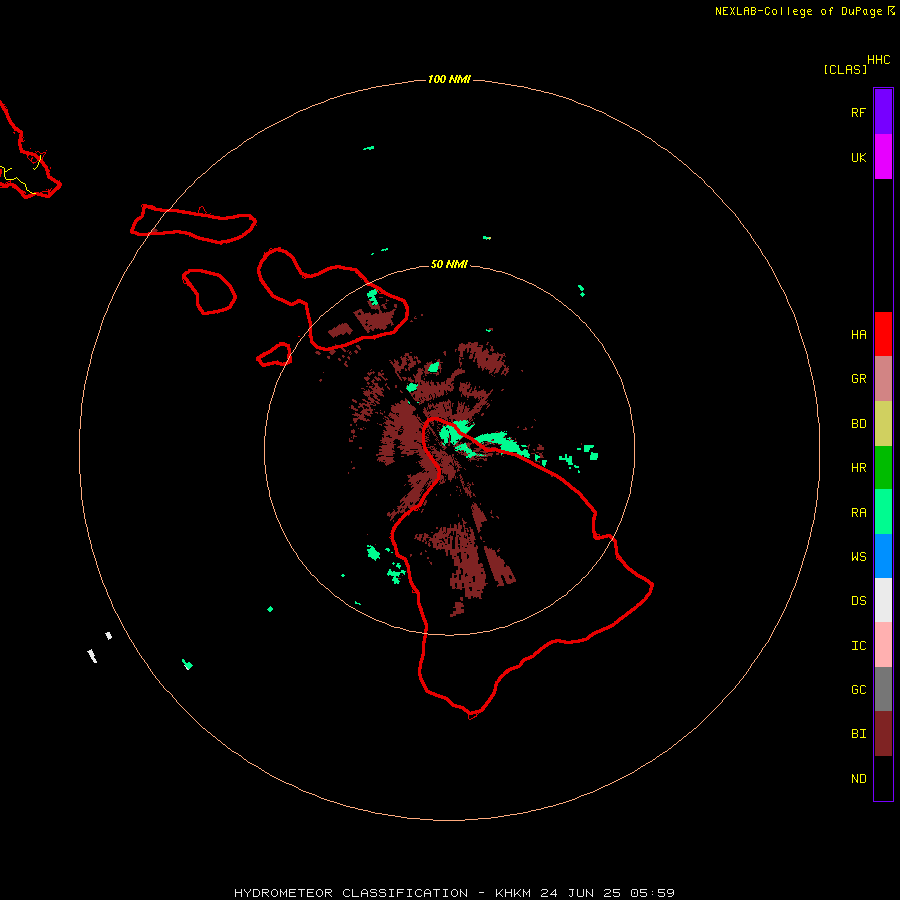900x900 pixels.
Task: Click the Hydrometeor Classification KHKM timestamp caption
Action: coord(454,893)
